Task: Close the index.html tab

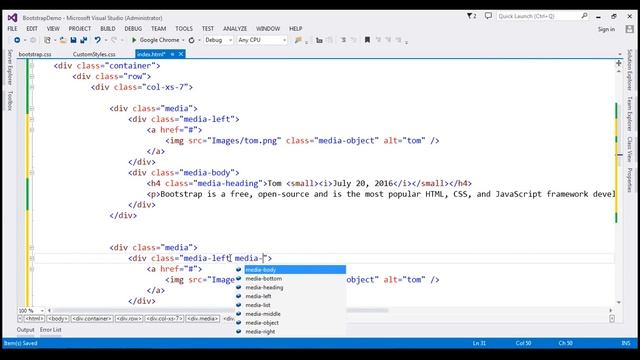Action: click(x=181, y=54)
